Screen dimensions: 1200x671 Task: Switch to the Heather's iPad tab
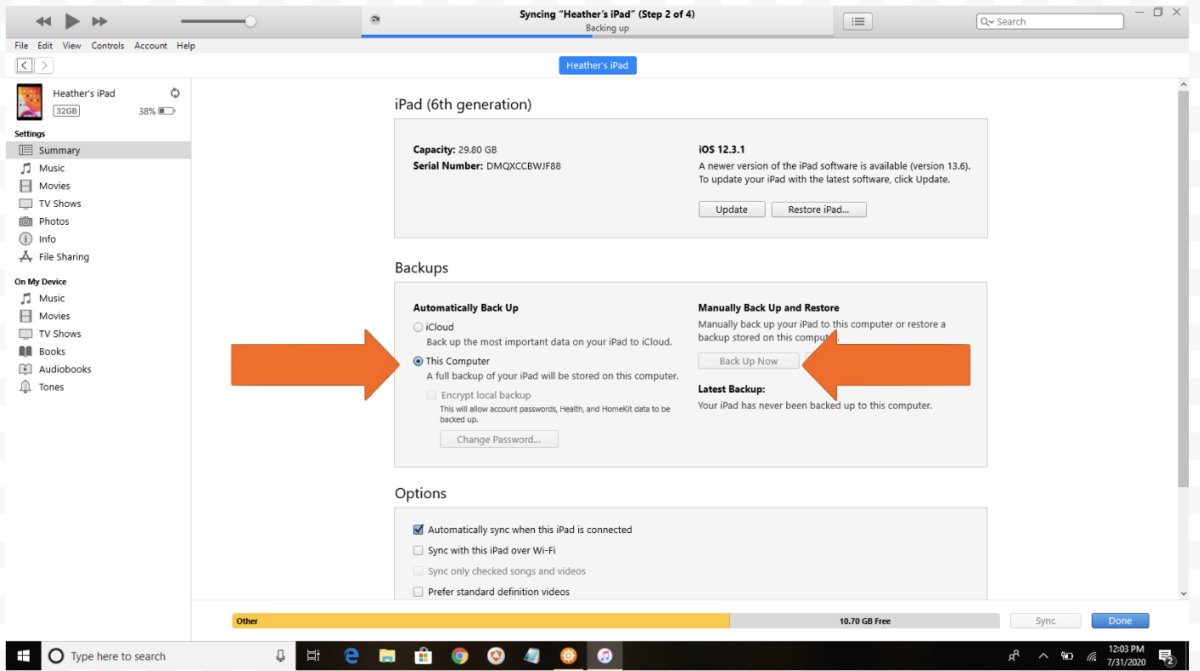coord(597,65)
